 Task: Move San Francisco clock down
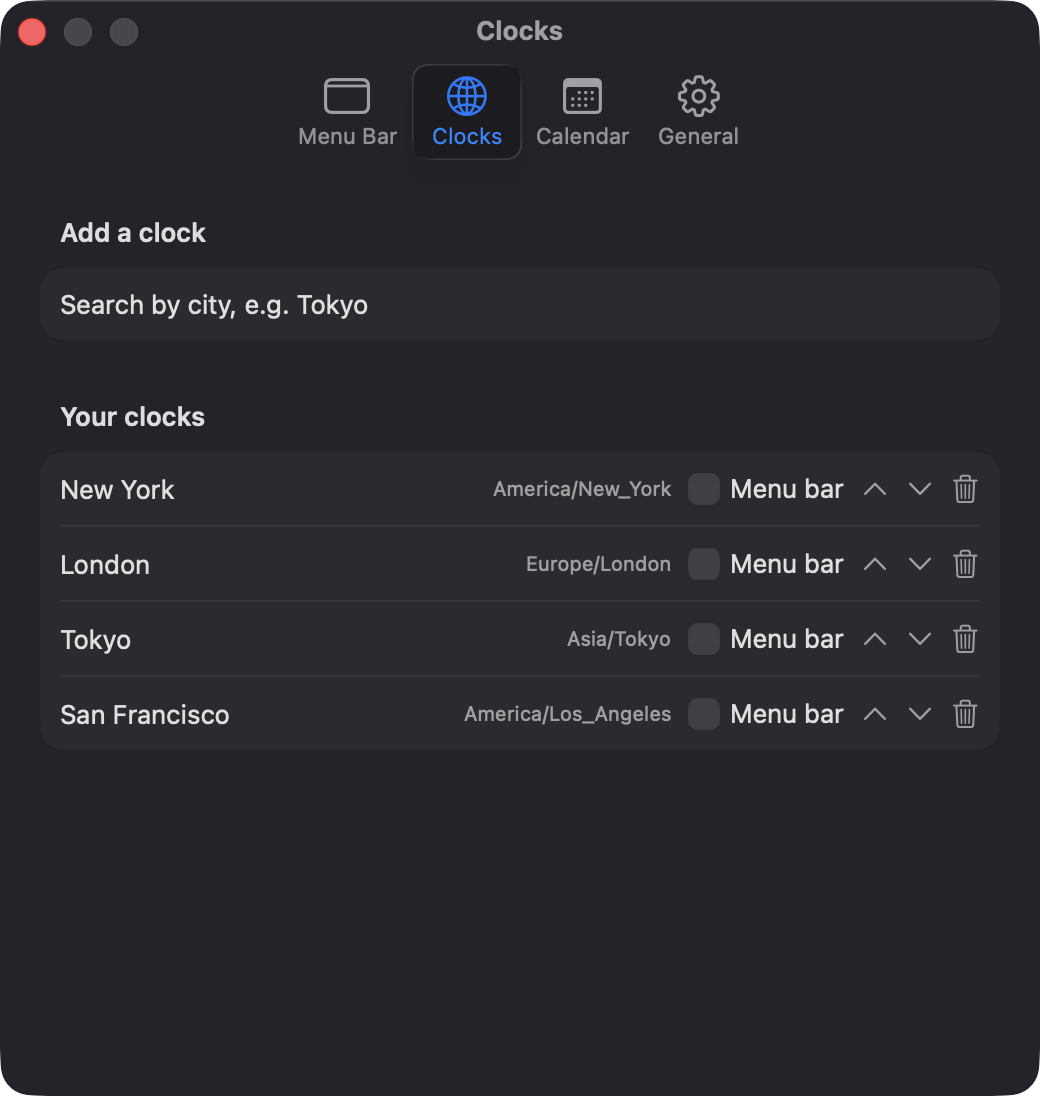[x=920, y=714]
